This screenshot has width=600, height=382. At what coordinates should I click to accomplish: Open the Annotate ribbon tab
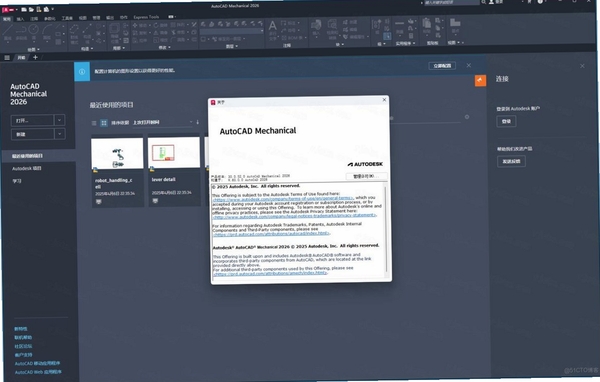click(34, 19)
